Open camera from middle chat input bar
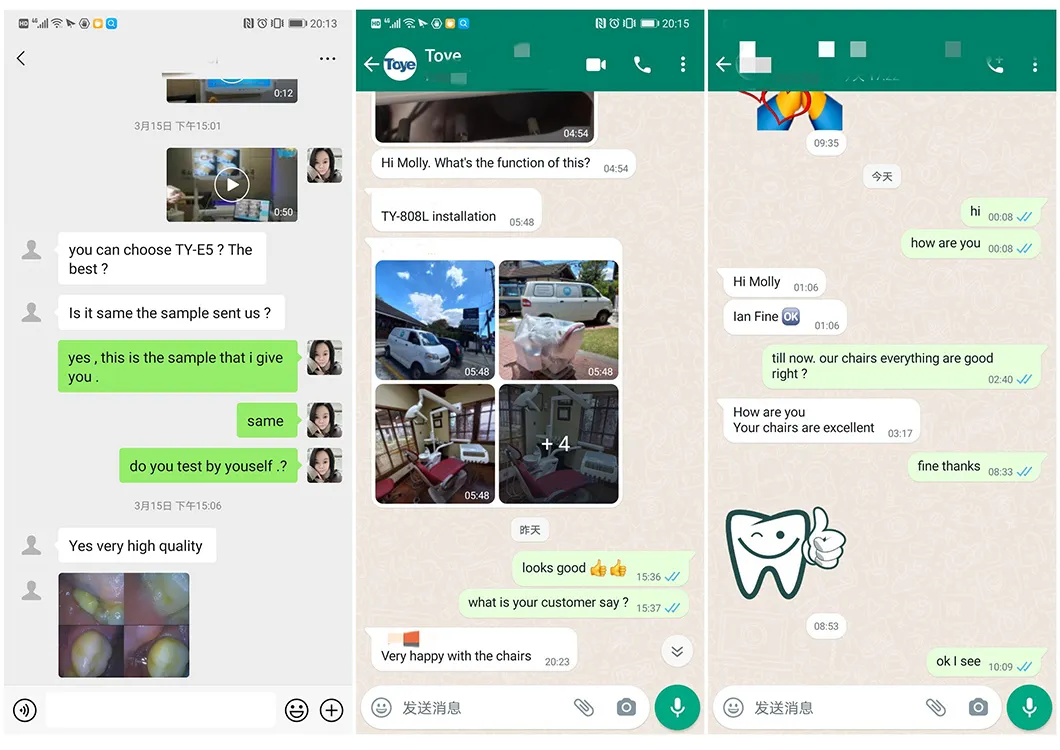Screen dimensions: 1060x750 (626, 708)
